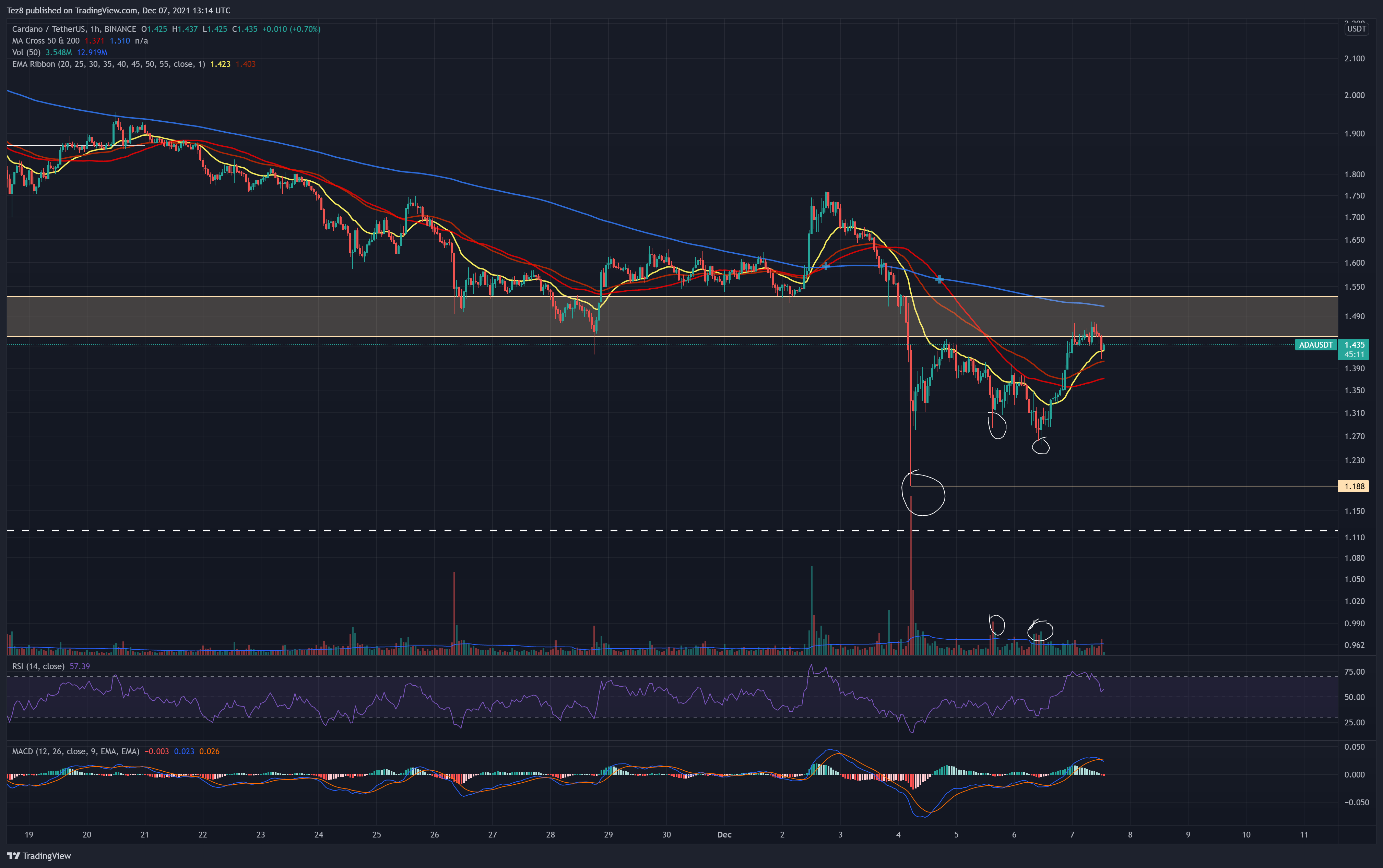Click date 19 on the time axis
This screenshot has width=1383, height=868.
coord(29,834)
